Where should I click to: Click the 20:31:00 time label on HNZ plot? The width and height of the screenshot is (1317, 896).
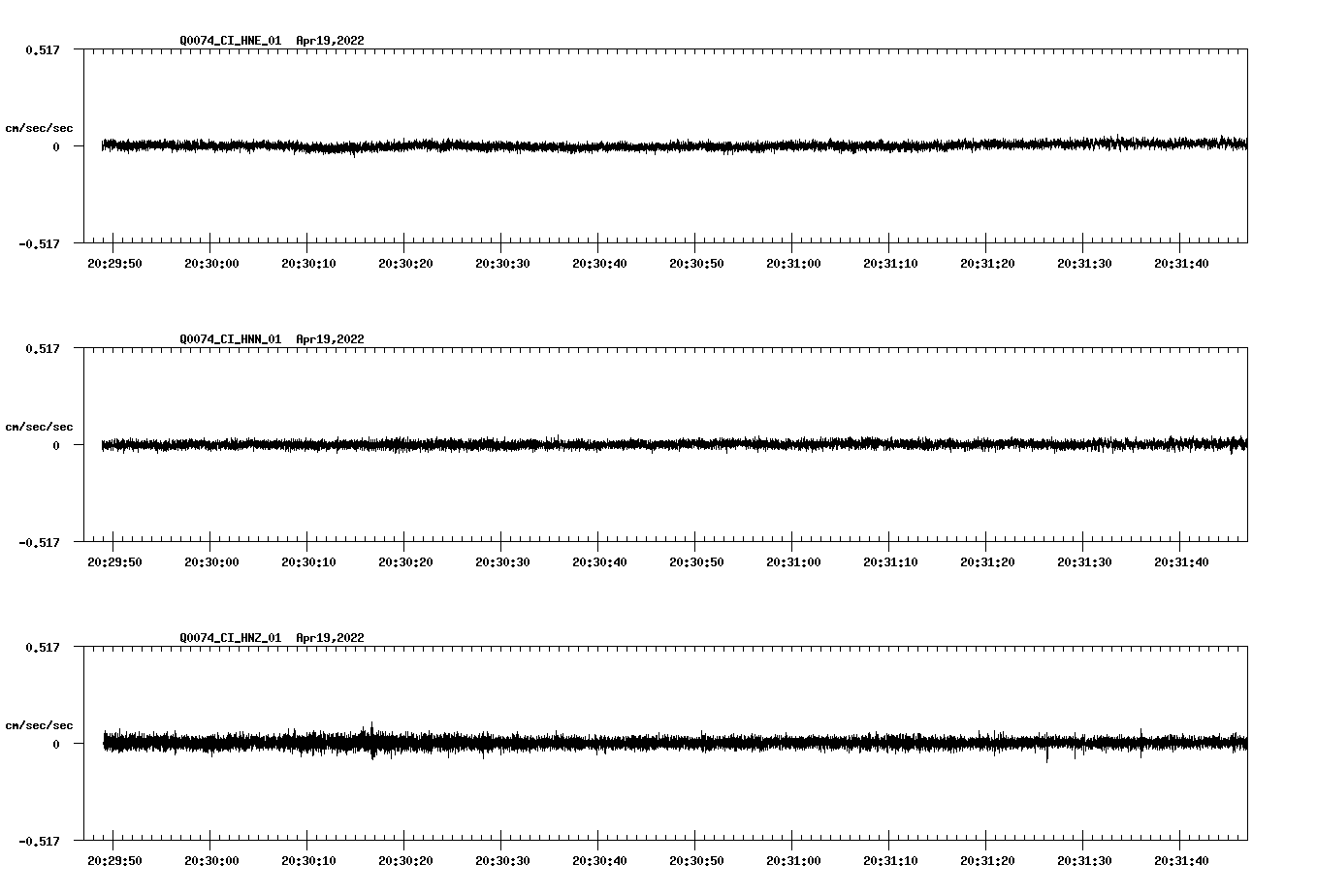793,861
